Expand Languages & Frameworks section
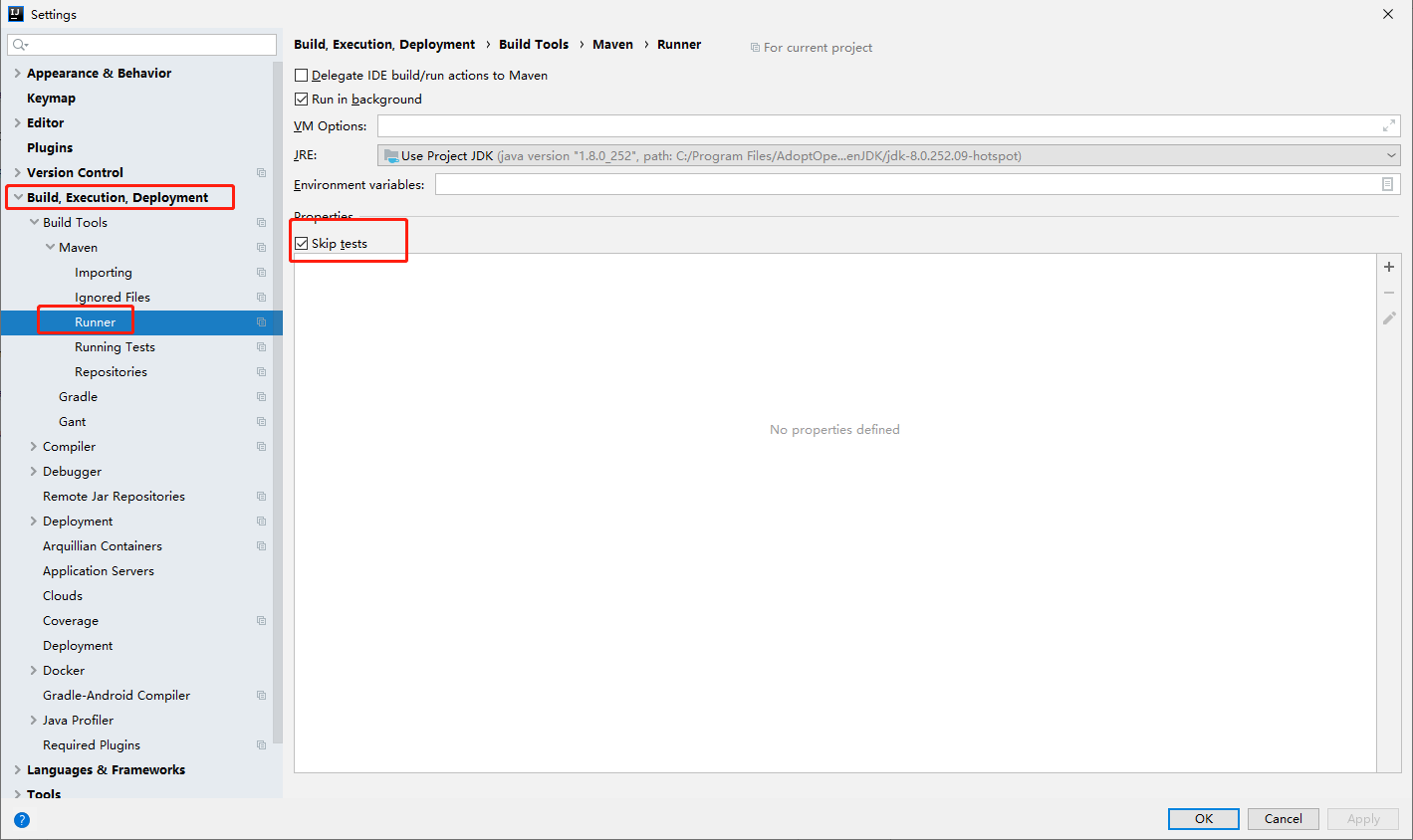The height and width of the screenshot is (840, 1413). click(18, 770)
